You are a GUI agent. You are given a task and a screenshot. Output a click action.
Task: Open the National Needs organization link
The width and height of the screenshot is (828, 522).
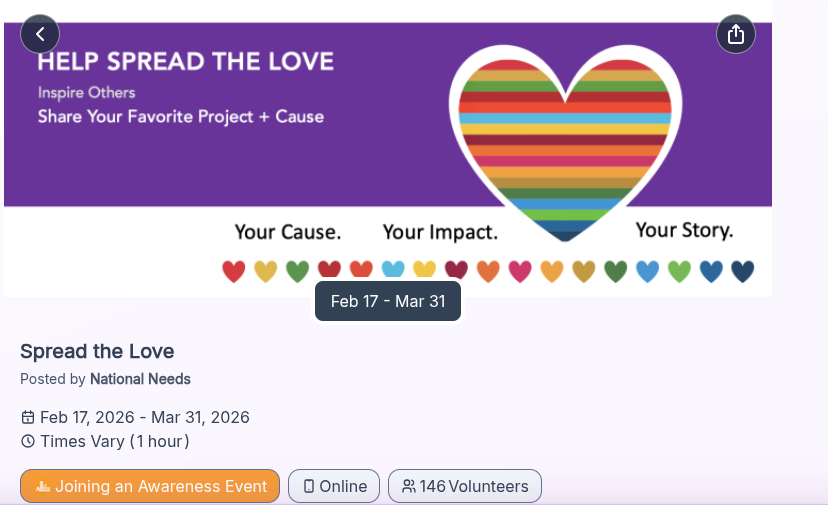[x=140, y=379]
